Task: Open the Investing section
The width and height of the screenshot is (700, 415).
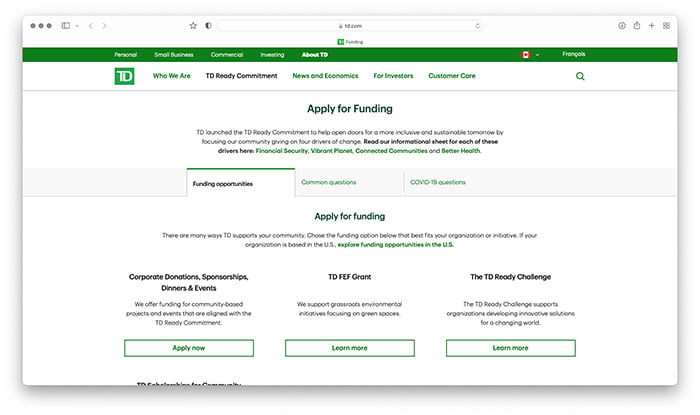Action: 272,55
